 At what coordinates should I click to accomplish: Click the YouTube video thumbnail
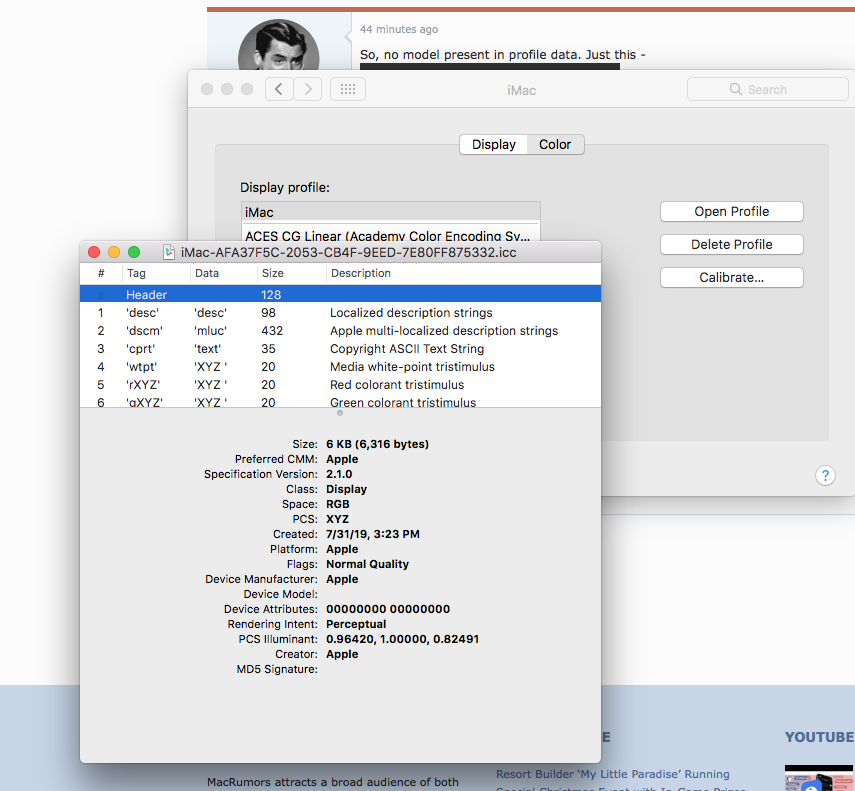coord(820,778)
